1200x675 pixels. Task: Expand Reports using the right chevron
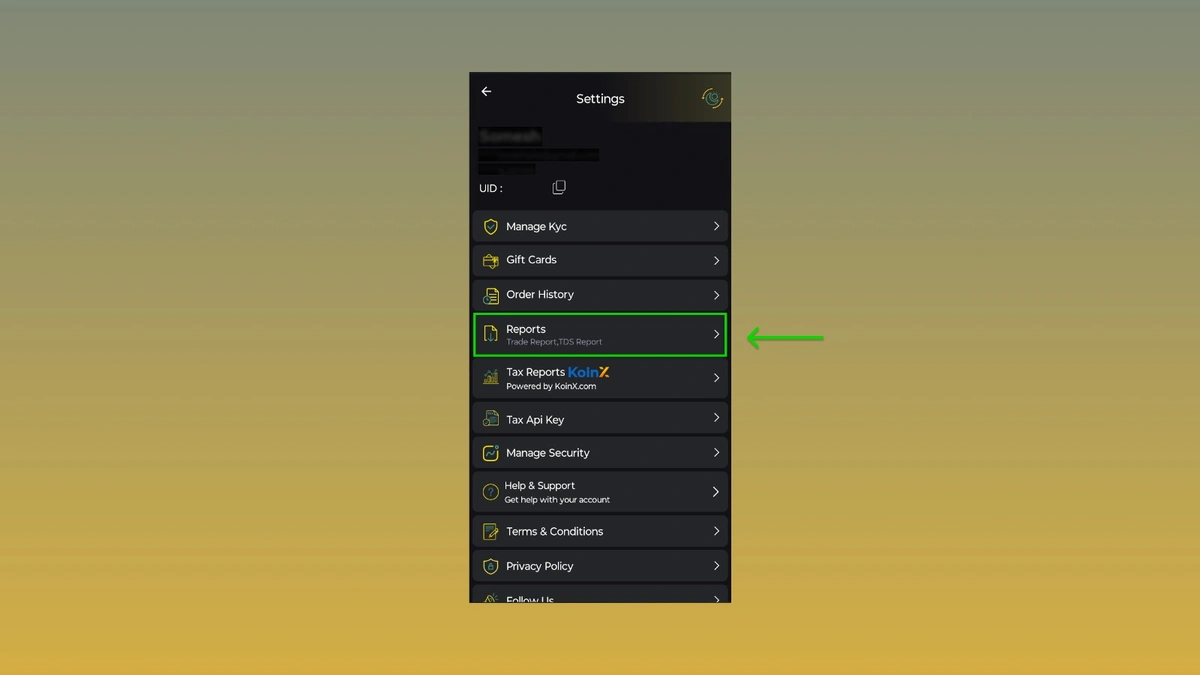click(x=716, y=334)
